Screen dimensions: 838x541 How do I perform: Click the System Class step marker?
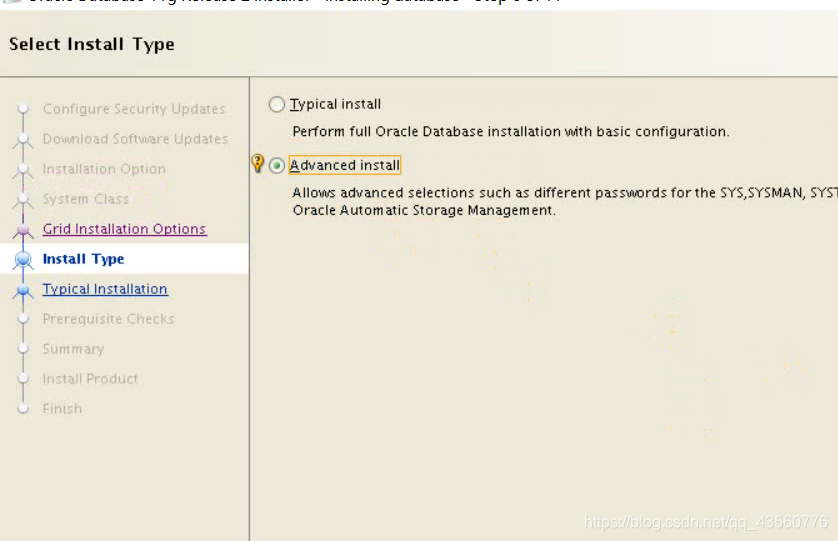point(23,200)
